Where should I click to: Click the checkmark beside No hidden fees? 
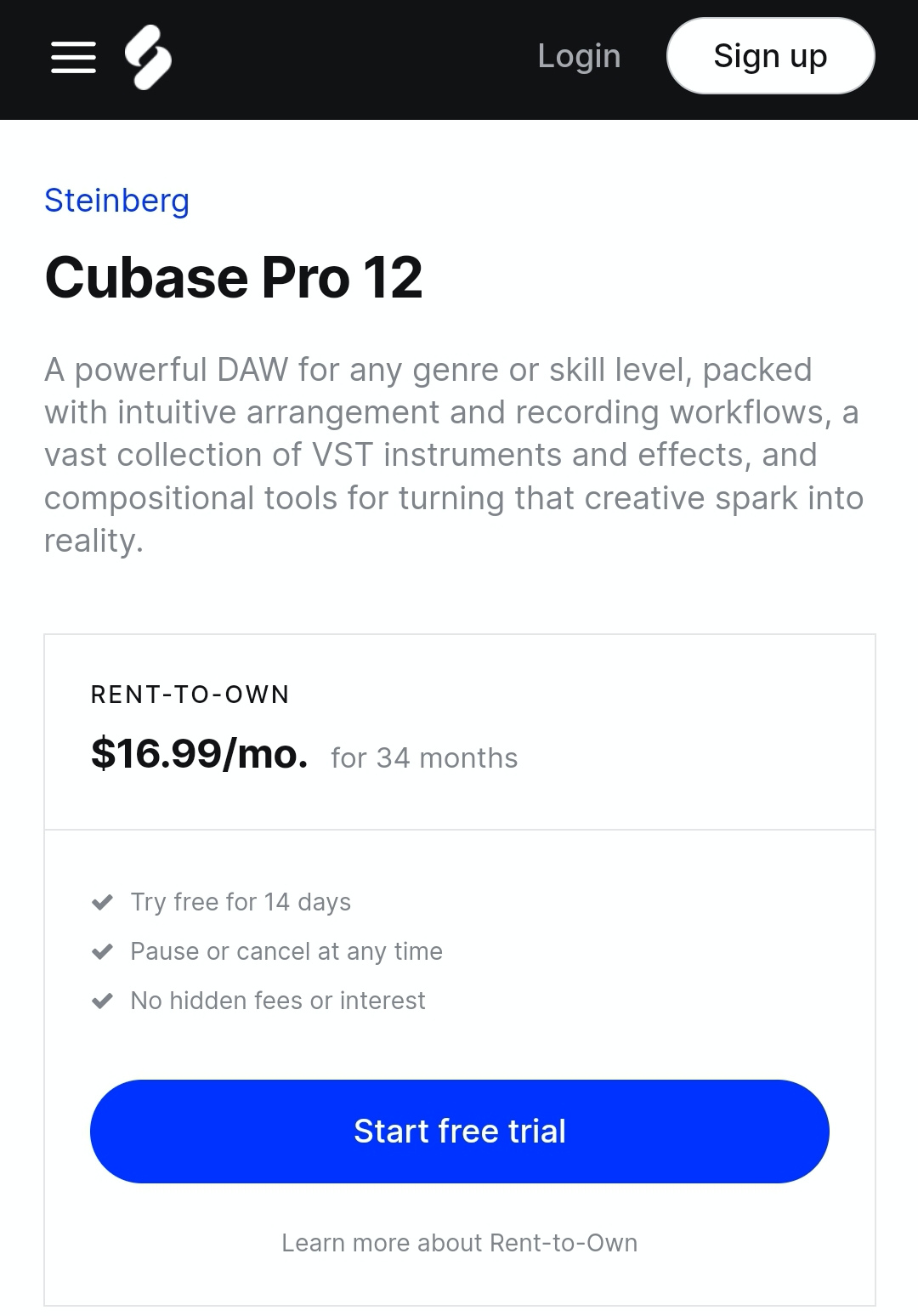click(102, 1001)
